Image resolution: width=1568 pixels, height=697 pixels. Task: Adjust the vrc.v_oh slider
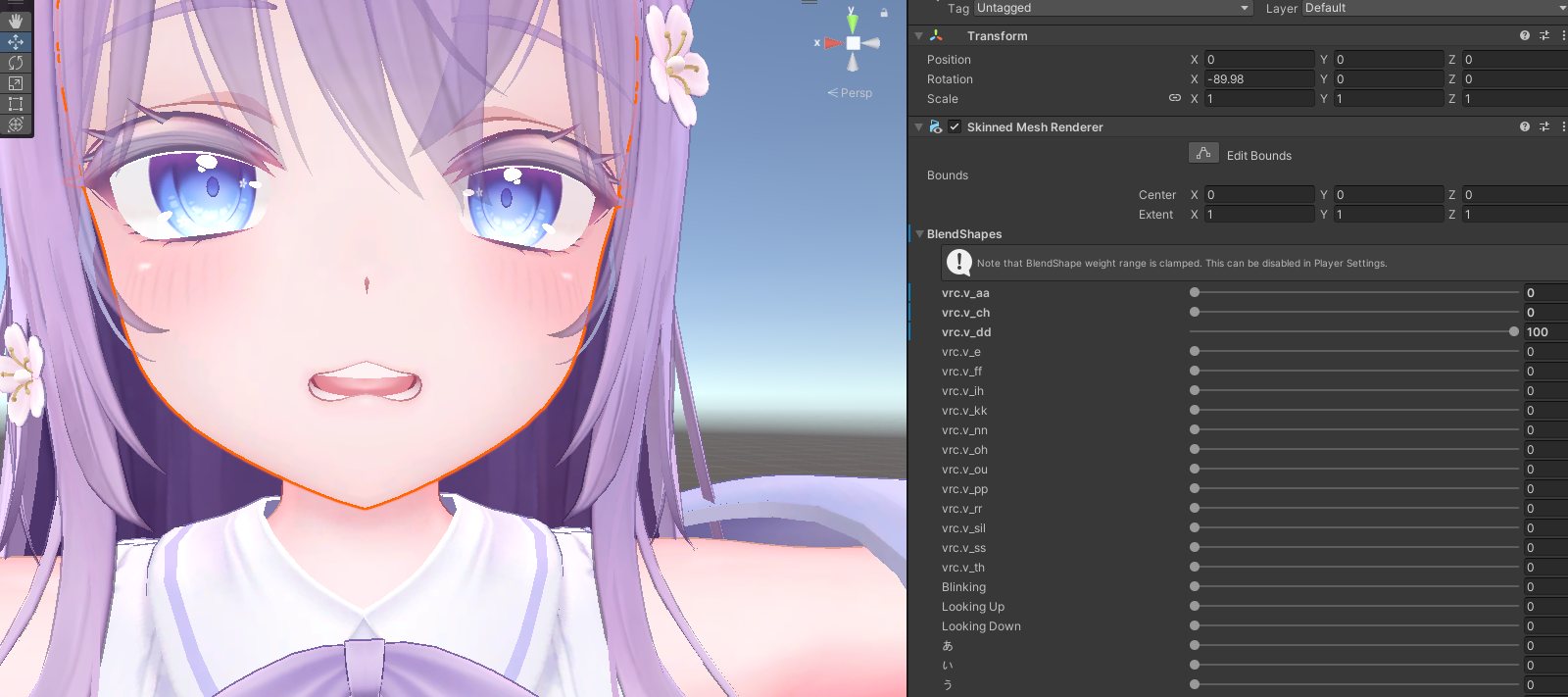[x=1354, y=449]
